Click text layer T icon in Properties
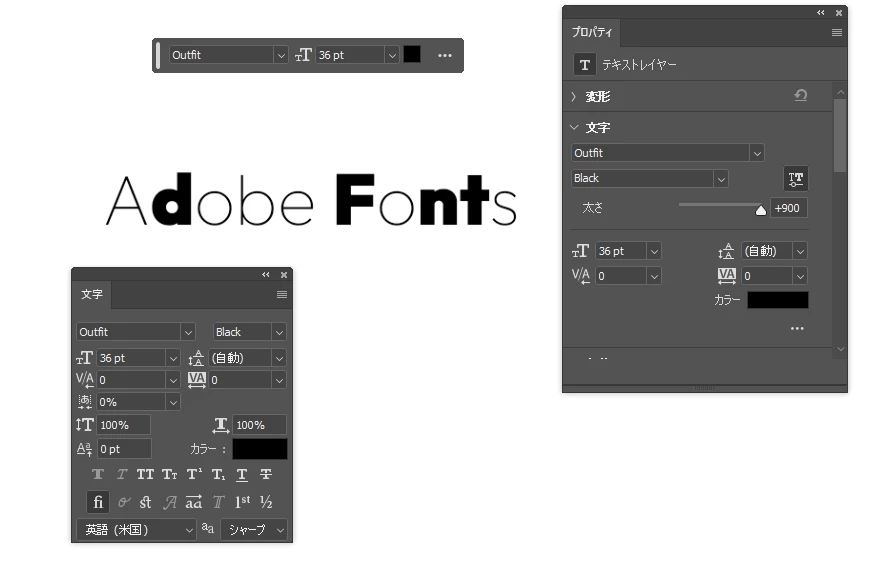The image size is (886, 562). click(x=585, y=65)
